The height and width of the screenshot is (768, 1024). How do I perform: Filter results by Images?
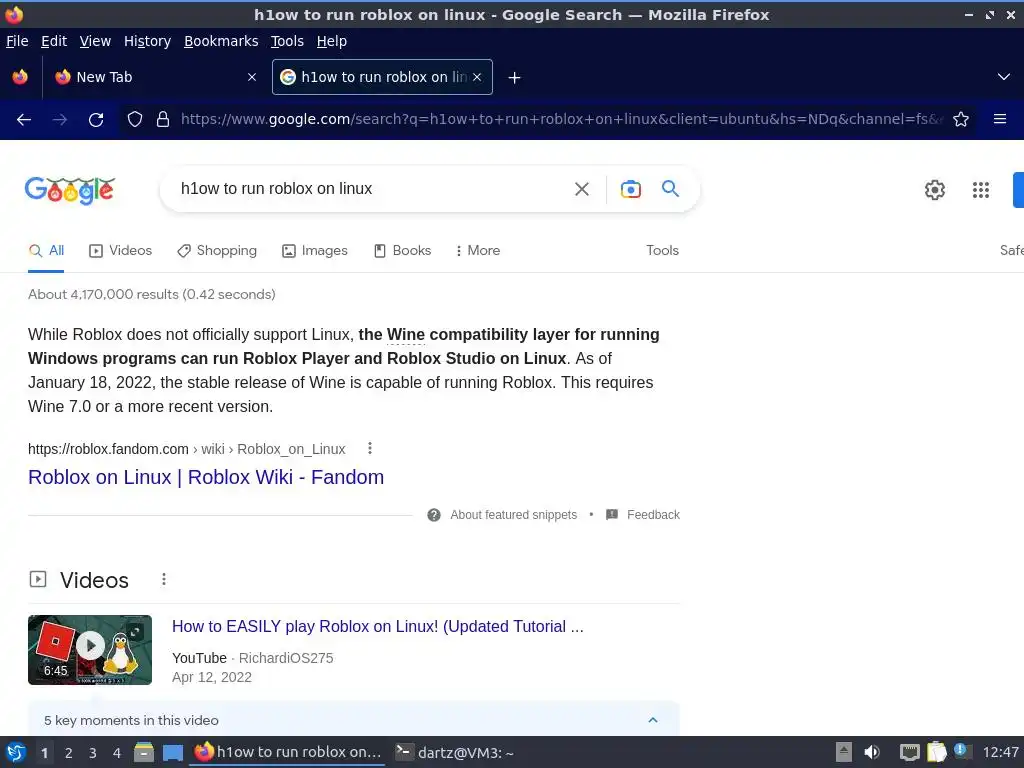click(315, 251)
